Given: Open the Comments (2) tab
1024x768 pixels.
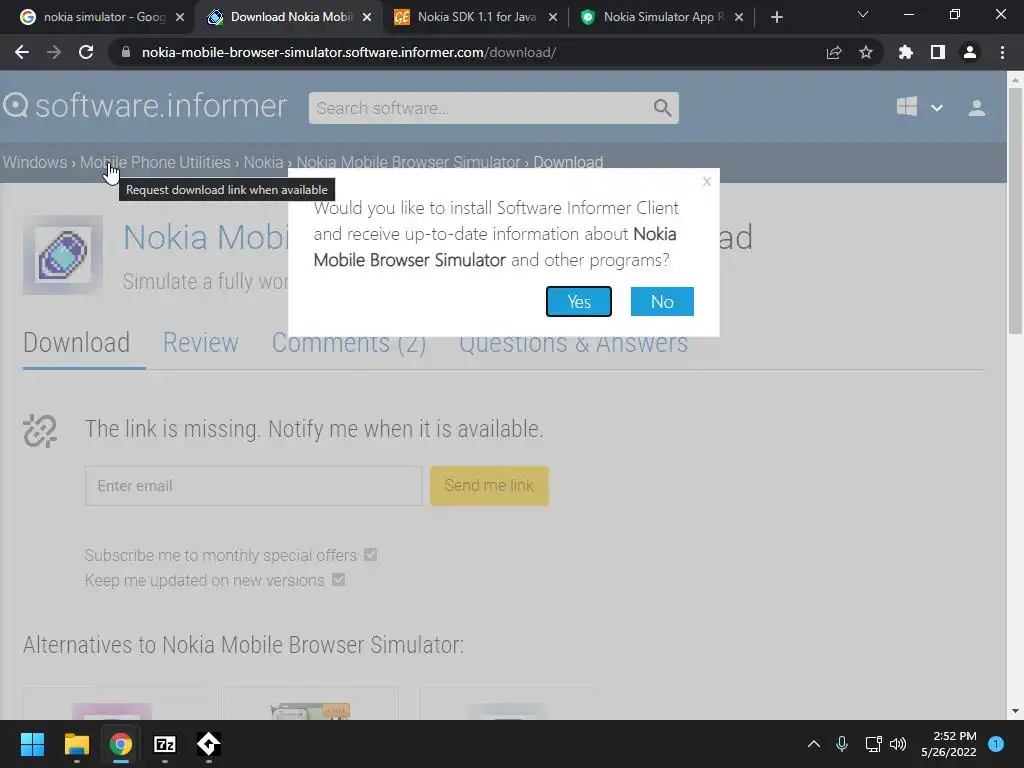Looking at the screenshot, I should [x=349, y=343].
